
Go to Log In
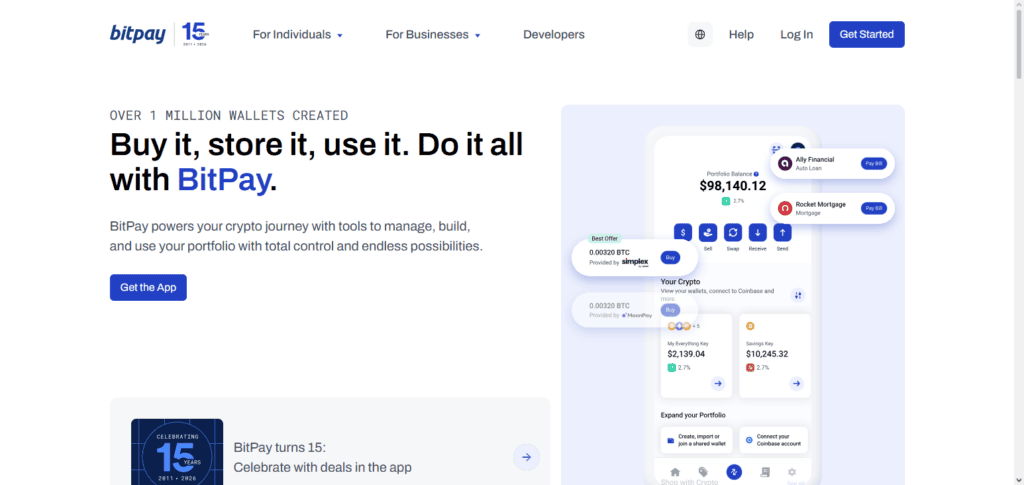797,35
